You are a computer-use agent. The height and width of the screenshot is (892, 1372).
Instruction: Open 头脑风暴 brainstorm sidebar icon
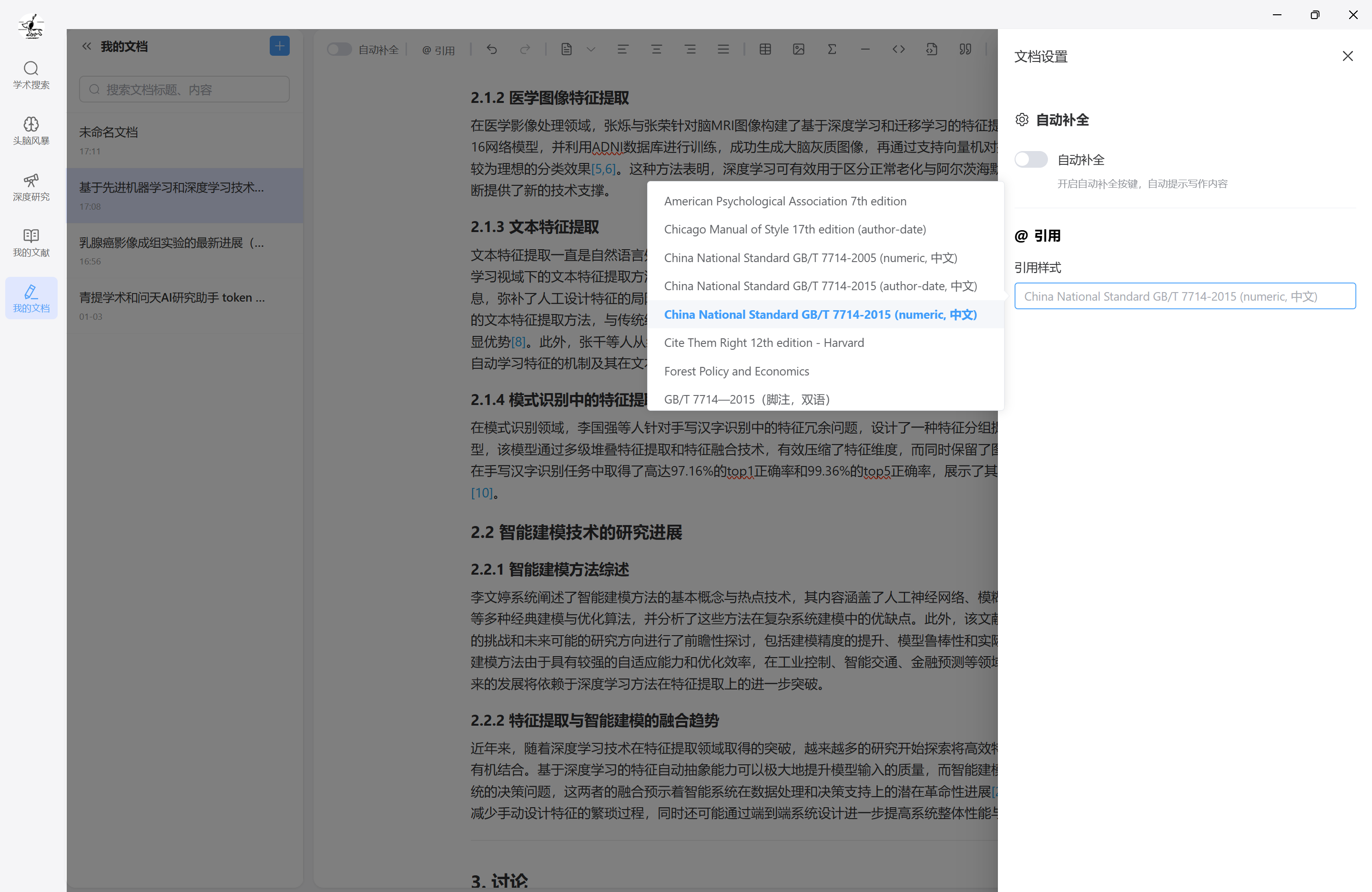(x=31, y=131)
